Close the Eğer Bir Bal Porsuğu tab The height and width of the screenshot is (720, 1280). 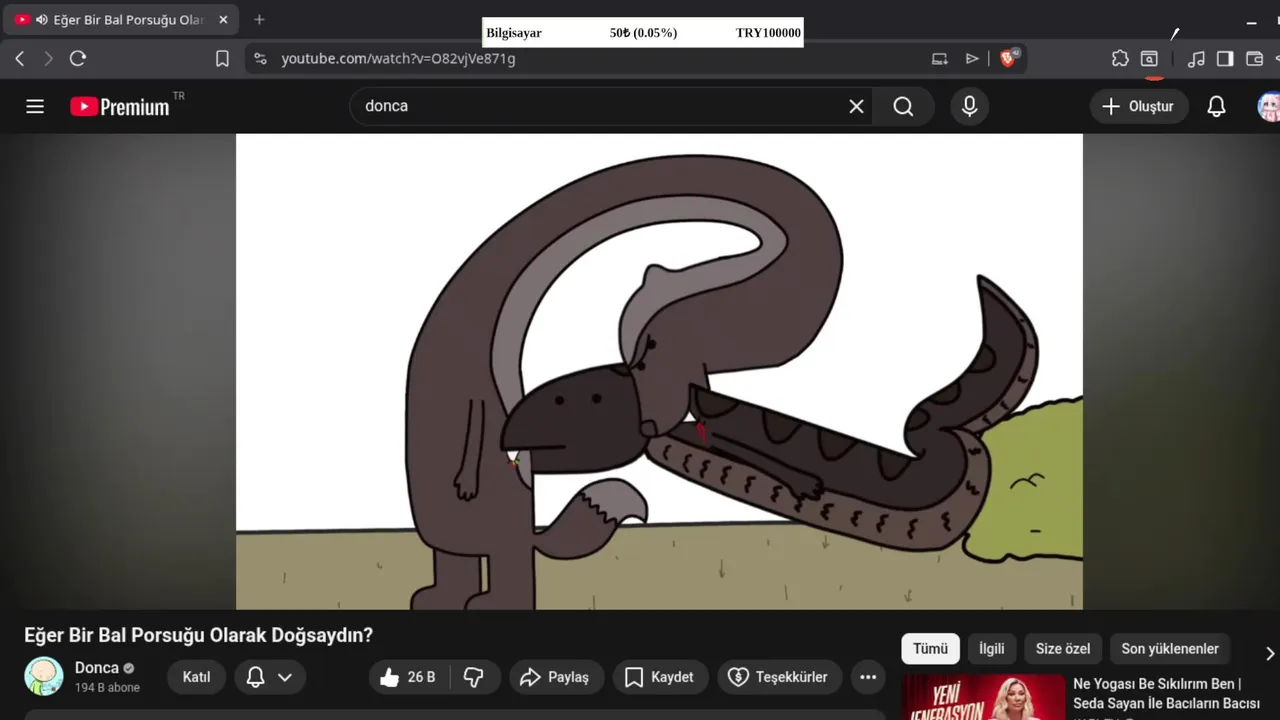point(223,19)
